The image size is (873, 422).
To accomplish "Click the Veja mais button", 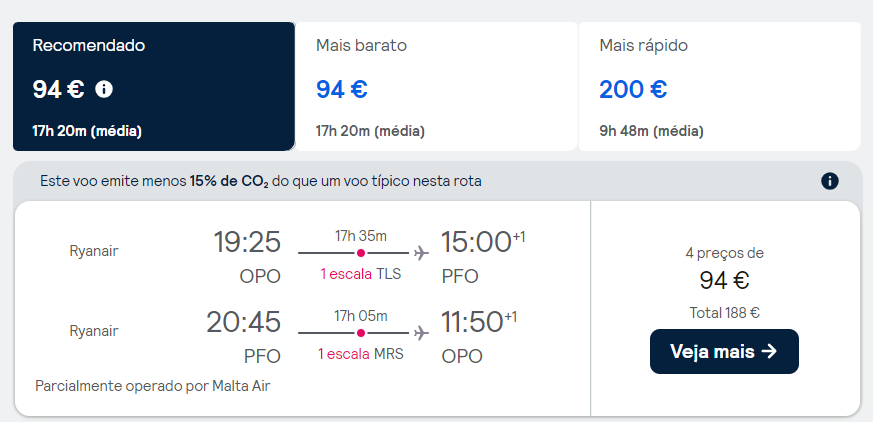I will pyautogui.click(x=724, y=351).
